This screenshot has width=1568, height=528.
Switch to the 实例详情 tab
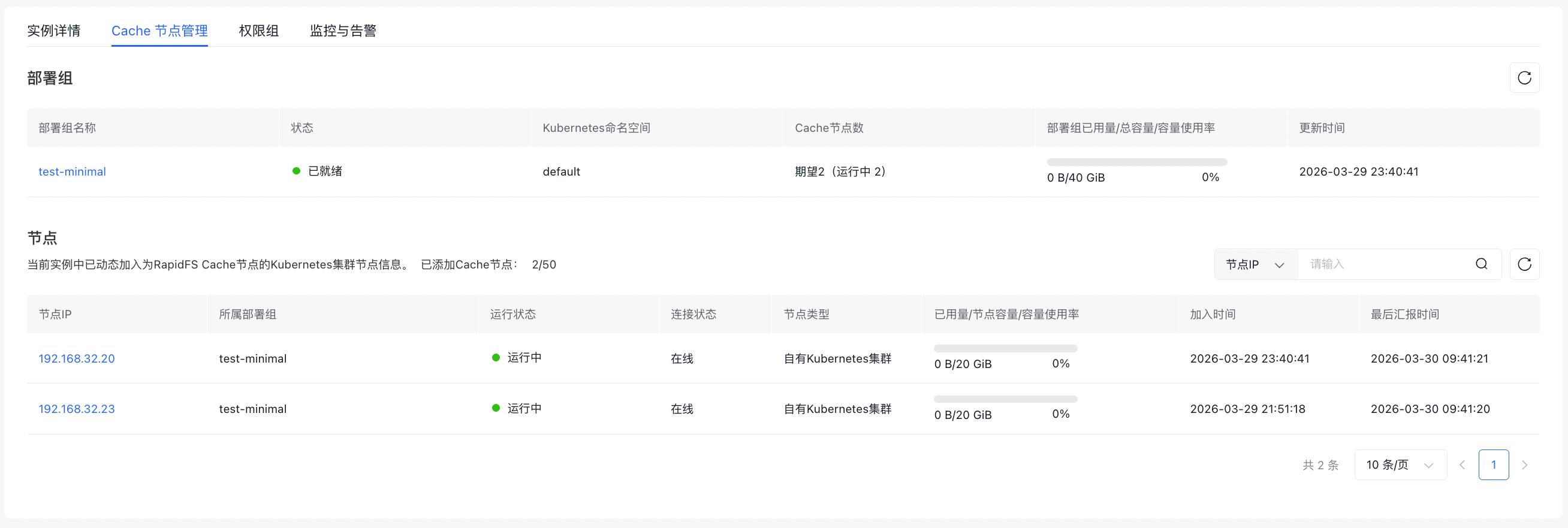[x=53, y=31]
